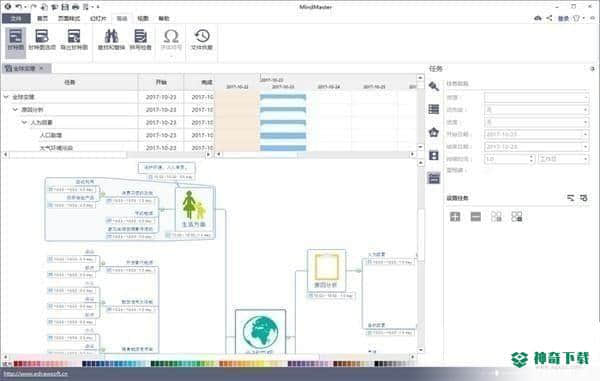The image size is (600, 381).
Task: Pick a dark blue swatch from the color bar
Action: point(85,363)
